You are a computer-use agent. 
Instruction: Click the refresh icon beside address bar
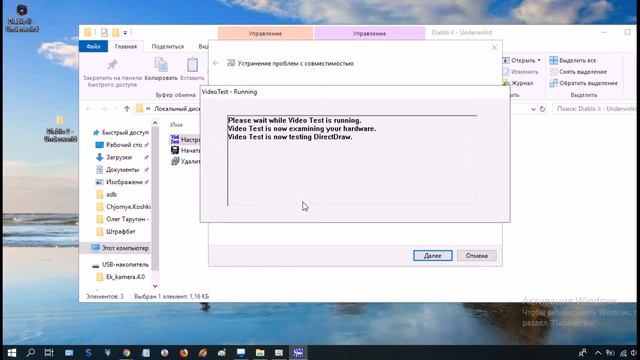click(x=542, y=109)
